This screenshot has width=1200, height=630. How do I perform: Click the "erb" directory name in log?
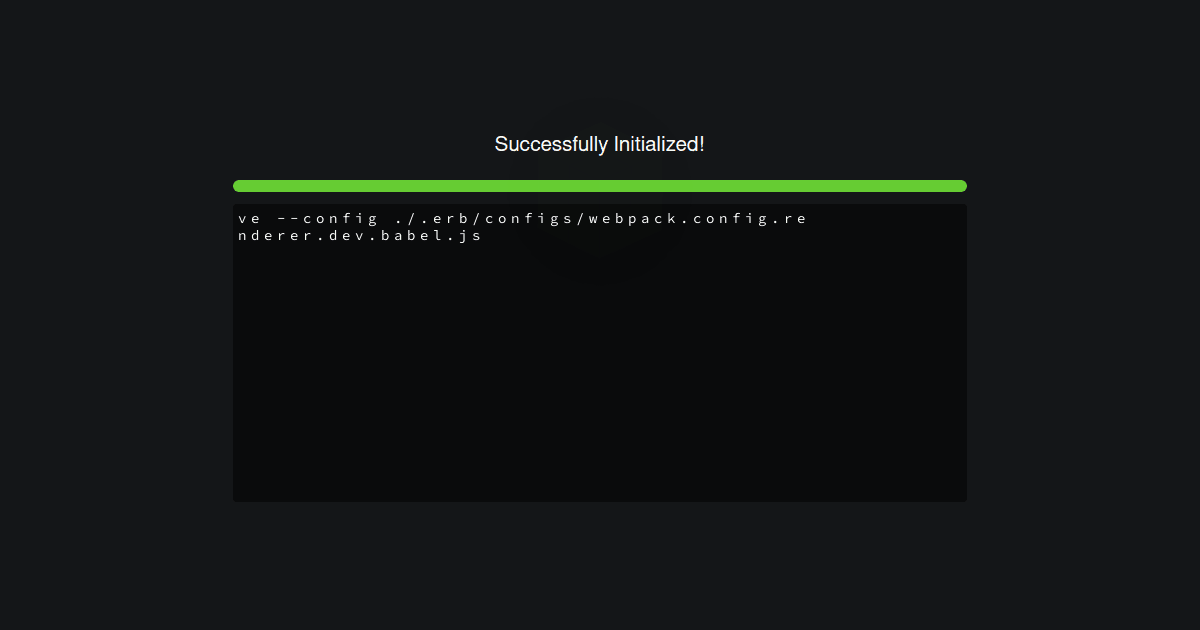click(x=451, y=218)
